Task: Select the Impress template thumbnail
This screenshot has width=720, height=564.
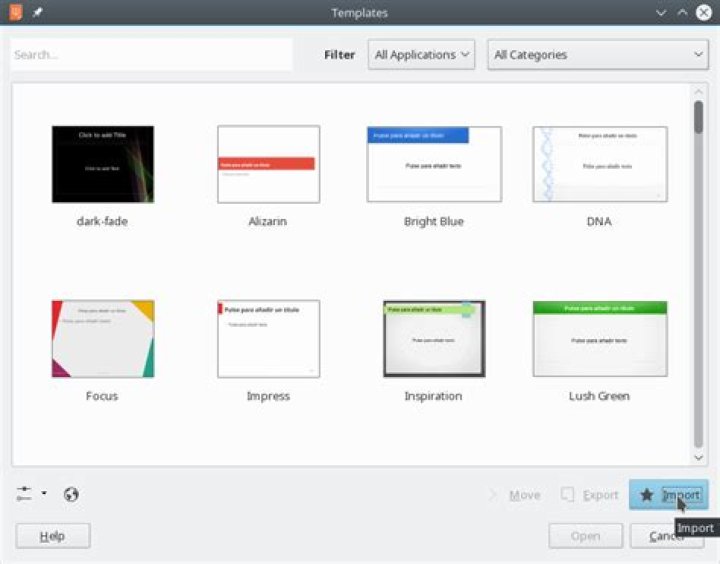Action: pos(269,338)
